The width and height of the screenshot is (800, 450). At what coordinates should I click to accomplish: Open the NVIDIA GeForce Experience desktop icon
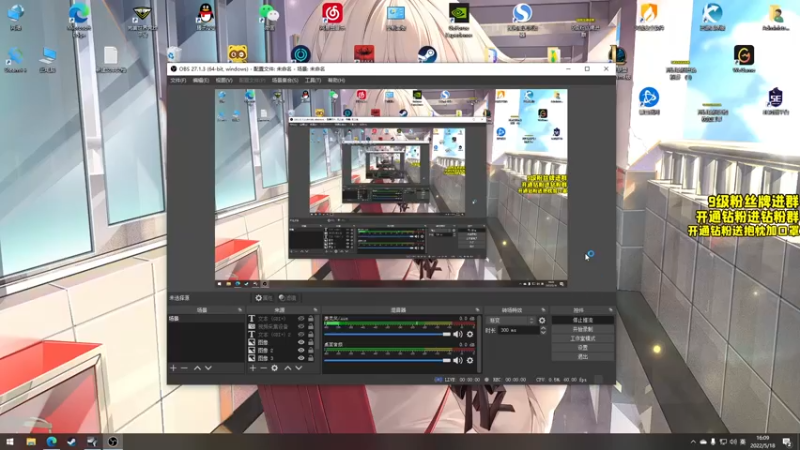459,19
